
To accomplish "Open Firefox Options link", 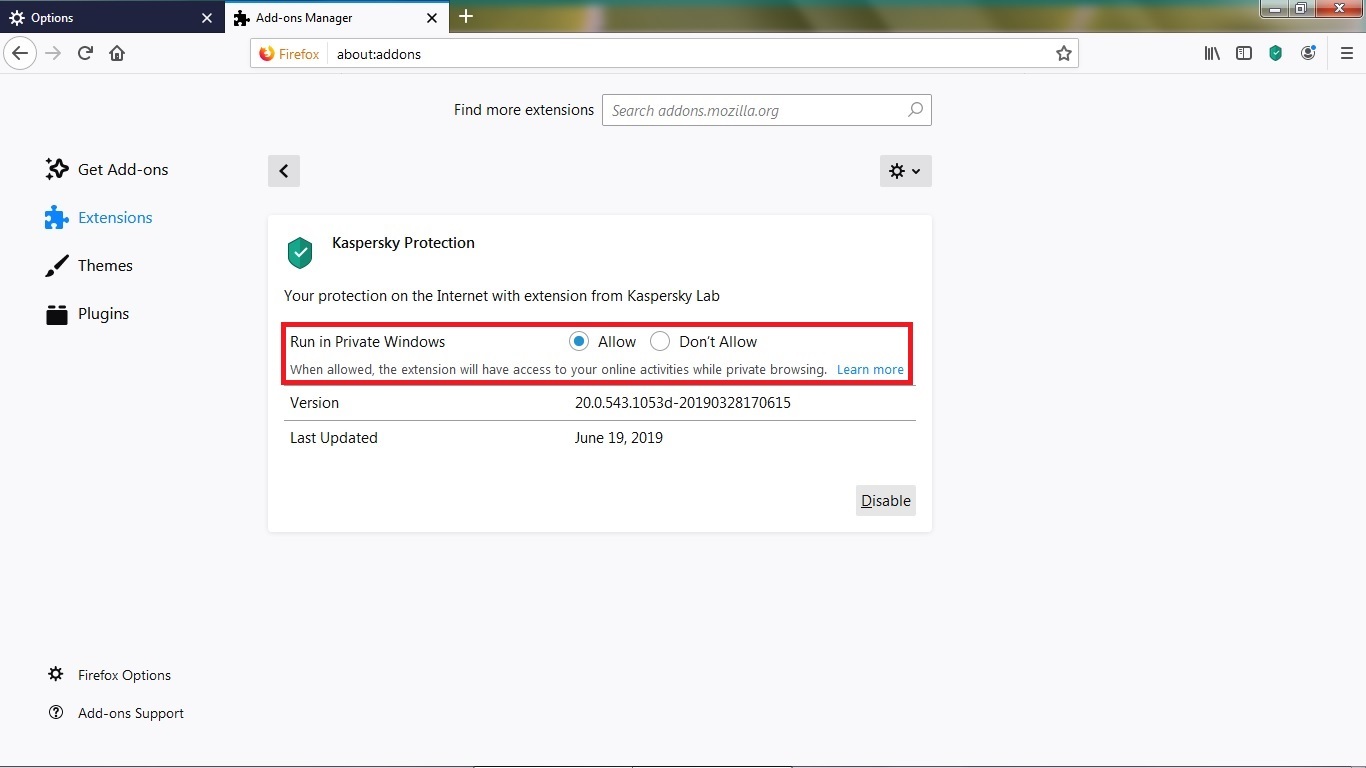I will [110, 675].
